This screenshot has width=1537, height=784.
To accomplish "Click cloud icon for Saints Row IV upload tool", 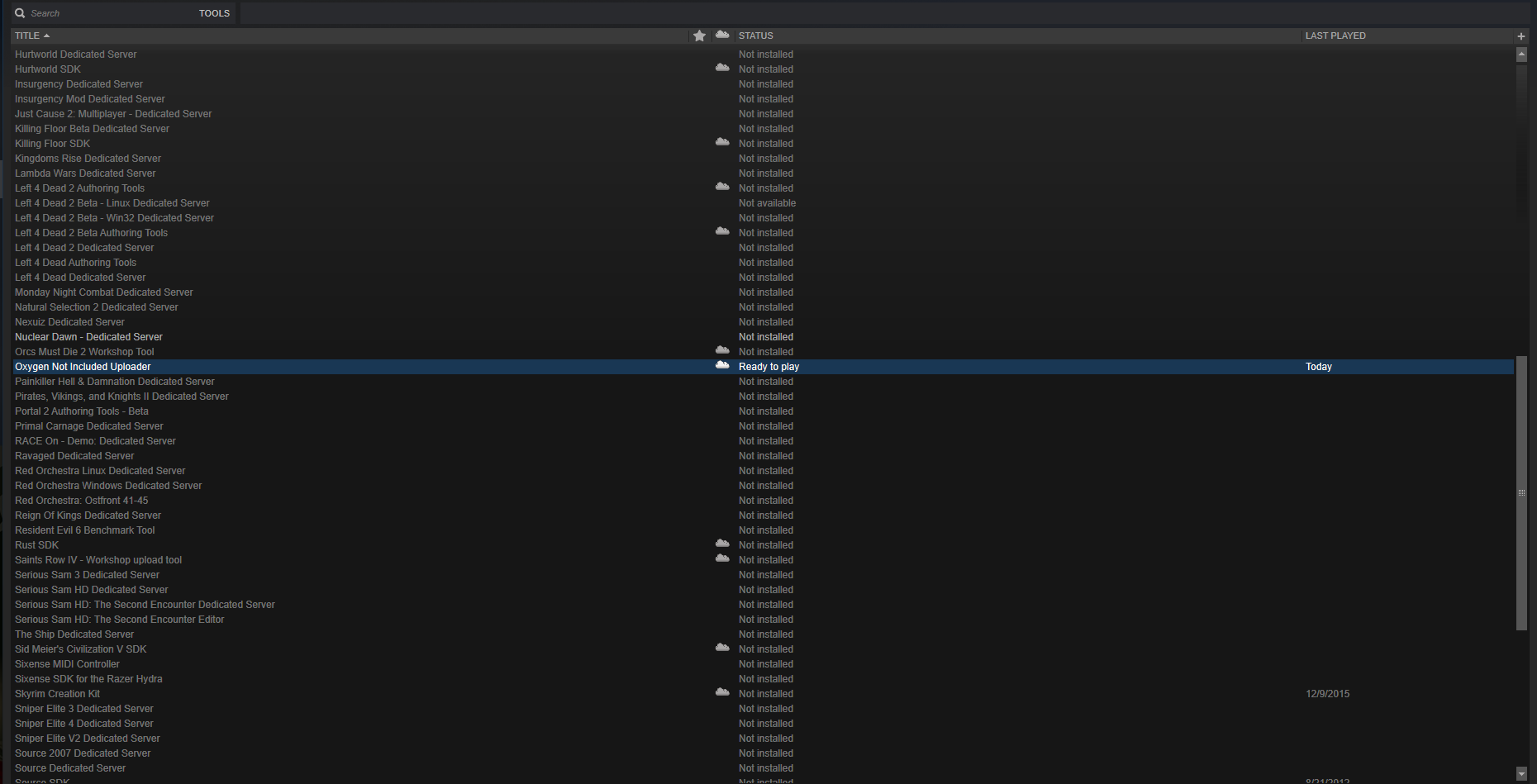I will [722, 558].
